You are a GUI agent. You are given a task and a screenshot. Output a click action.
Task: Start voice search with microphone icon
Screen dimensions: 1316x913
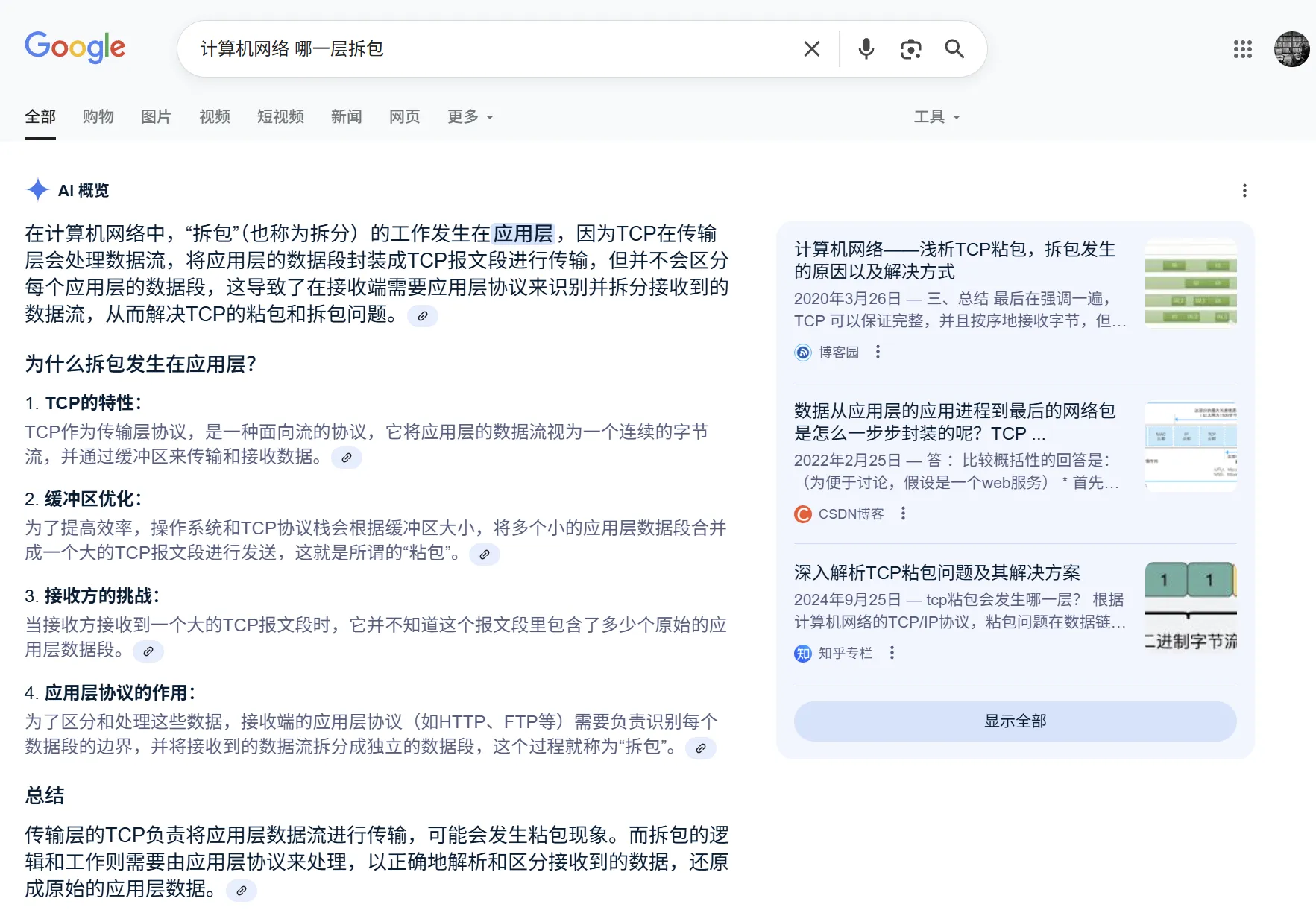click(x=866, y=49)
